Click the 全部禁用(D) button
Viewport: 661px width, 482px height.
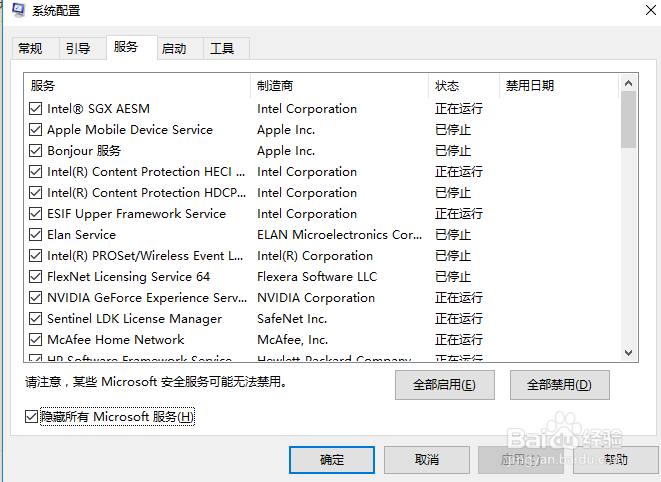pos(559,385)
